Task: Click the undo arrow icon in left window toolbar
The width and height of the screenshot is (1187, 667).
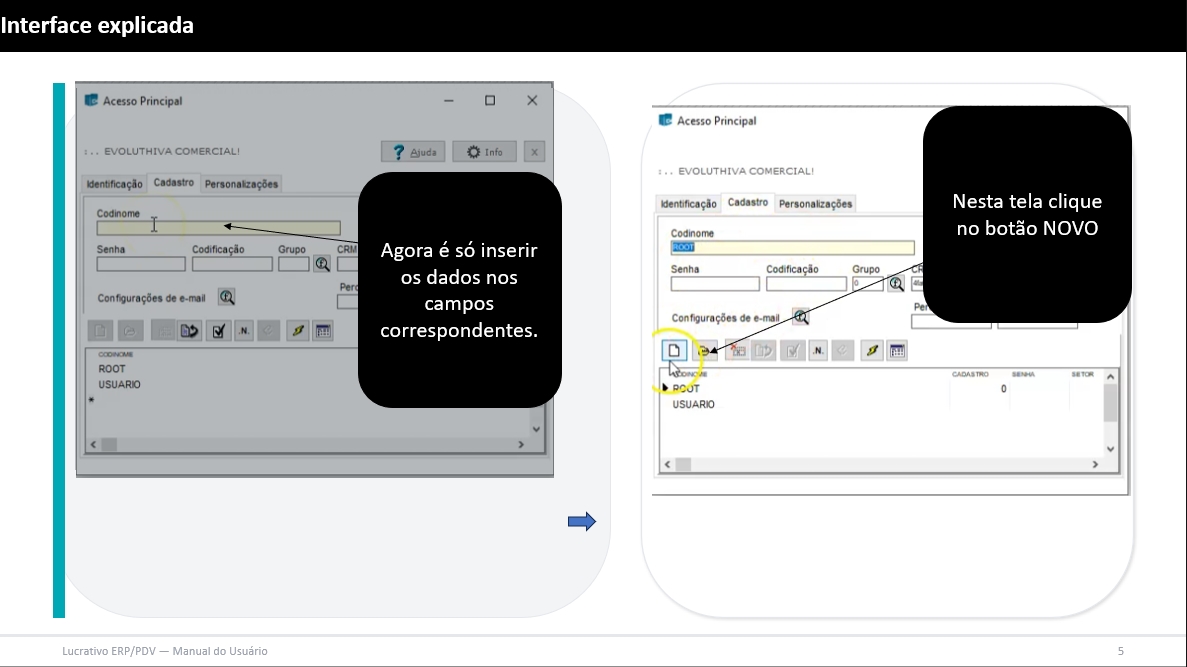Action: pyautogui.click(x=190, y=332)
